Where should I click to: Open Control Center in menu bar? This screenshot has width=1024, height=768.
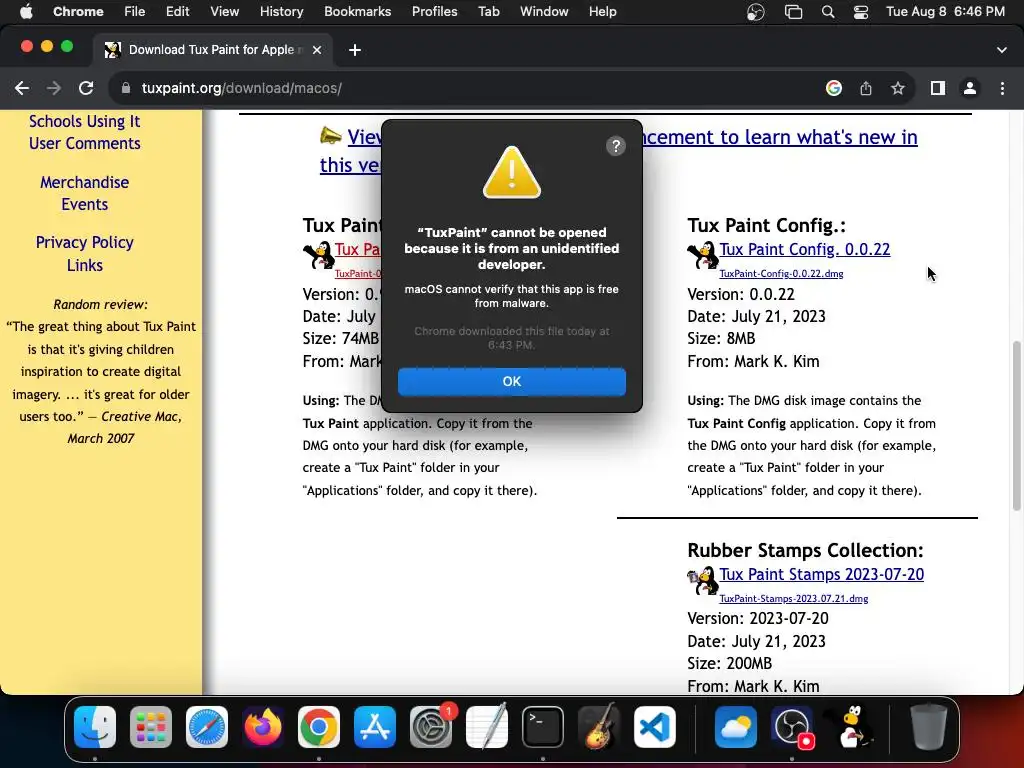pos(861,12)
